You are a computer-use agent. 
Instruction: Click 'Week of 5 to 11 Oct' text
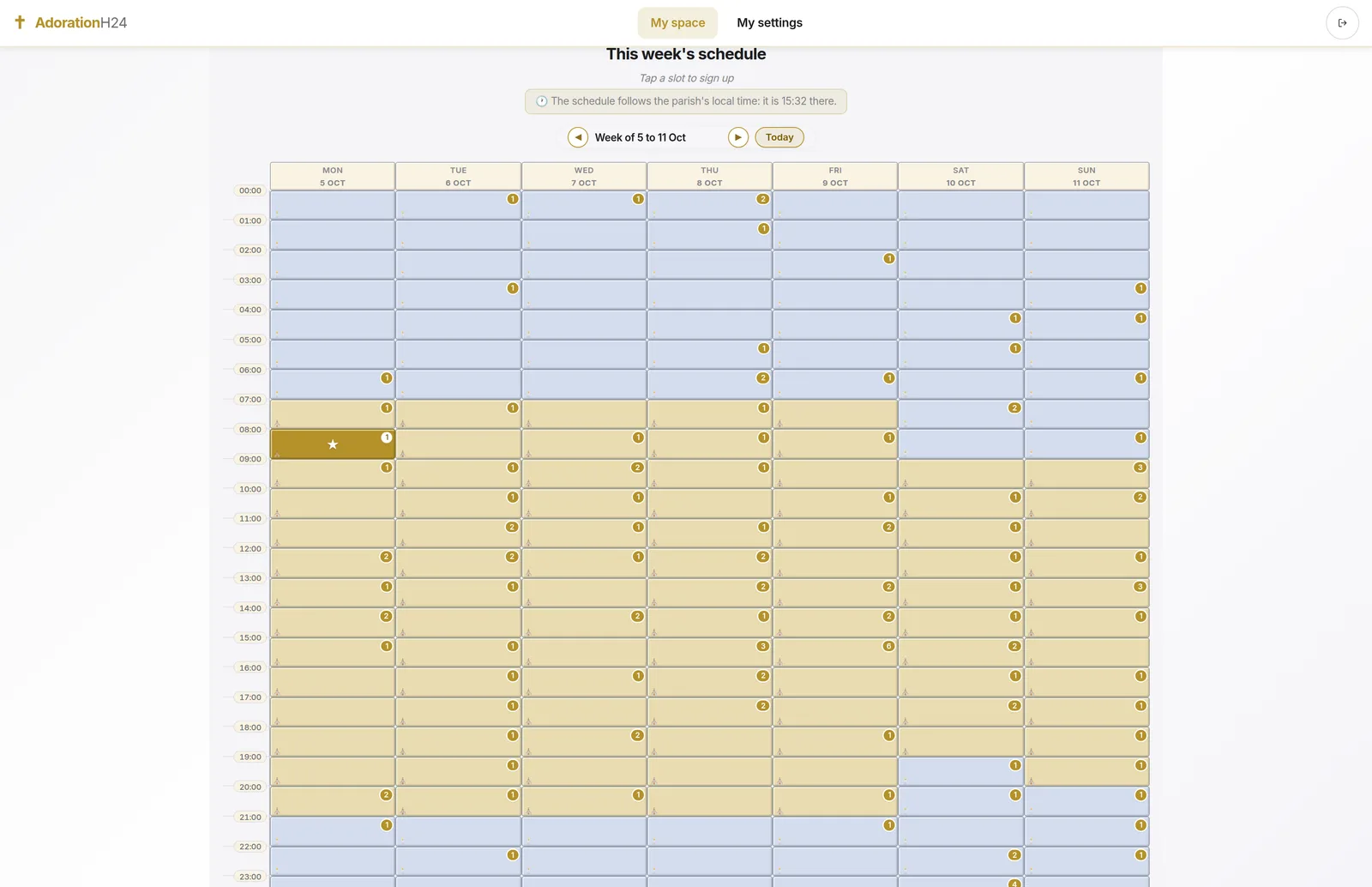click(641, 137)
